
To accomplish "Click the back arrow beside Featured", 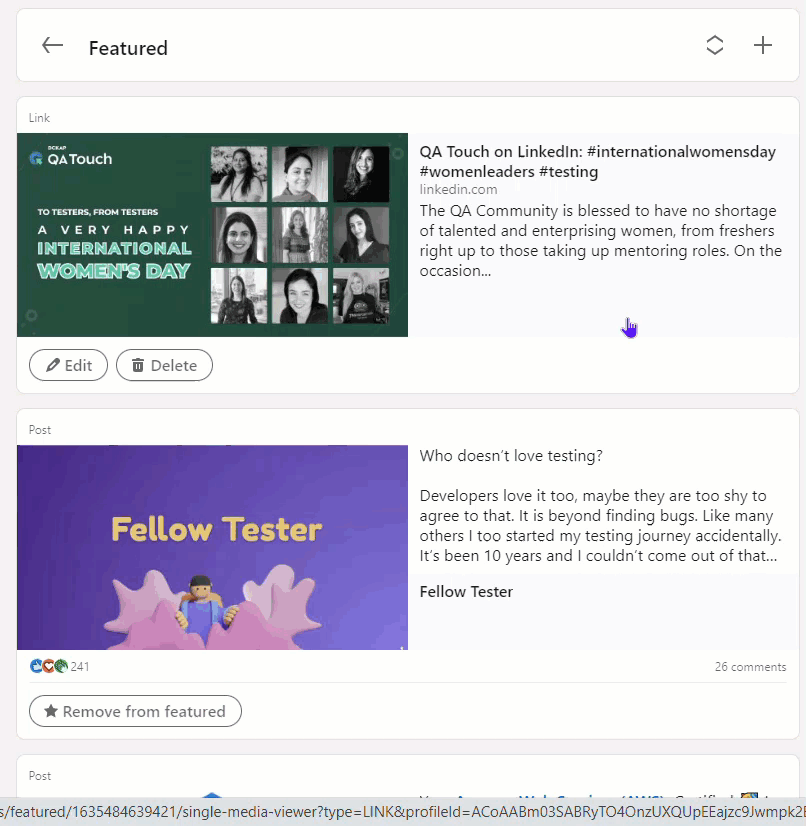I will point(52,46).
